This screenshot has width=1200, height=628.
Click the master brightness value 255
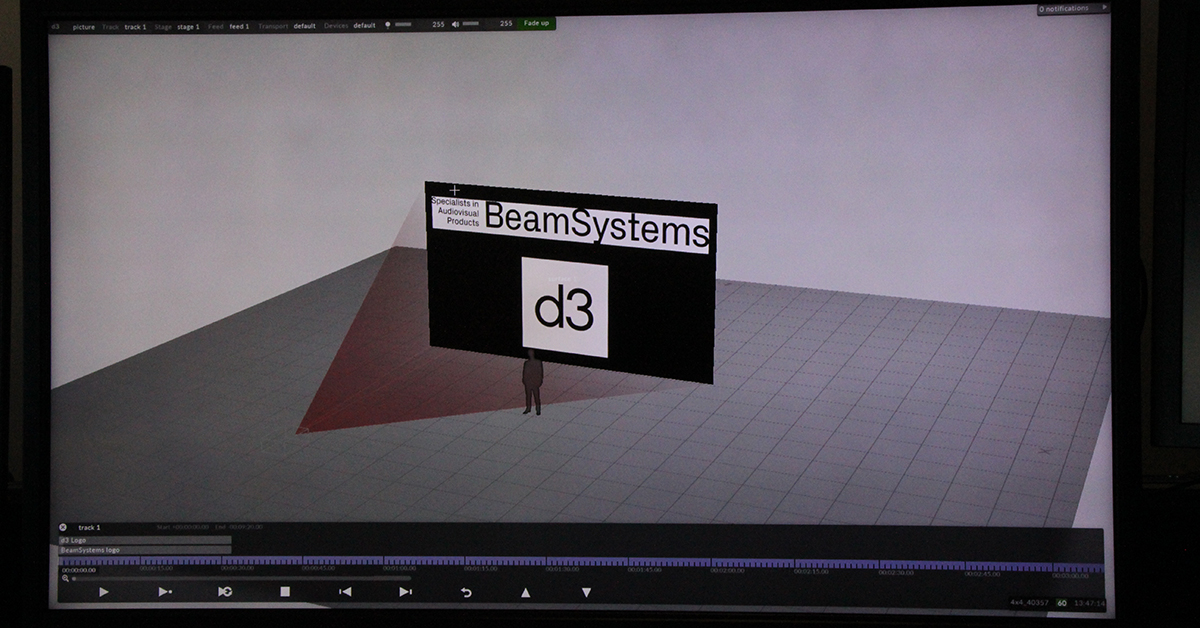click(438, 23)
